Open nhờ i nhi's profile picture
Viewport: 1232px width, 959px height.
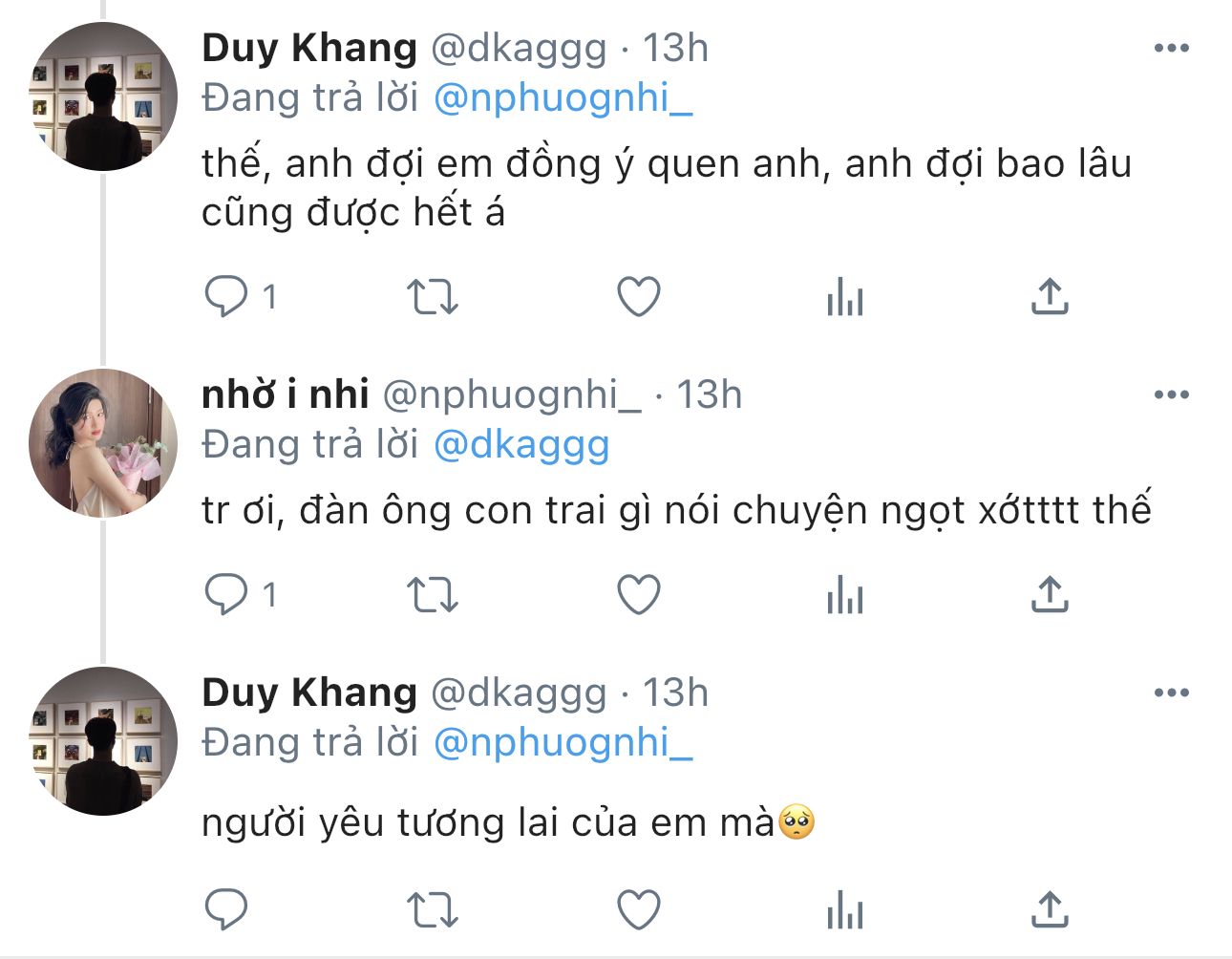pos(103,443)
